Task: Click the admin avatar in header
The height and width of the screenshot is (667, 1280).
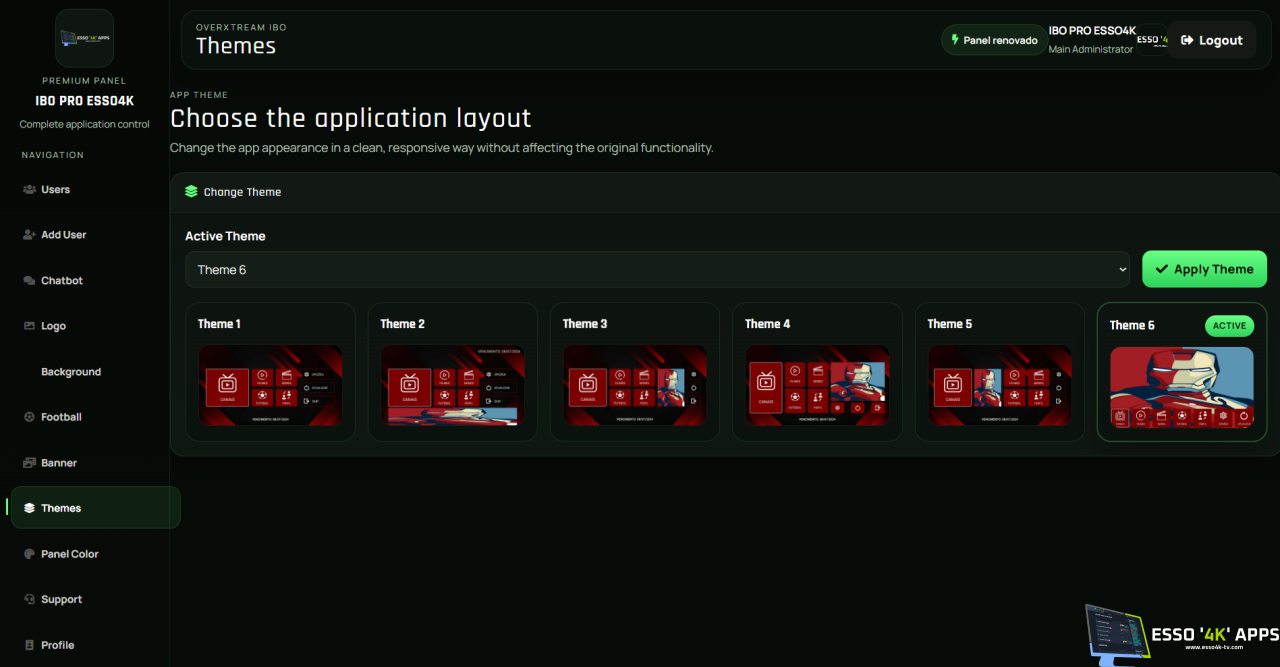Action: coord(1152,40)
